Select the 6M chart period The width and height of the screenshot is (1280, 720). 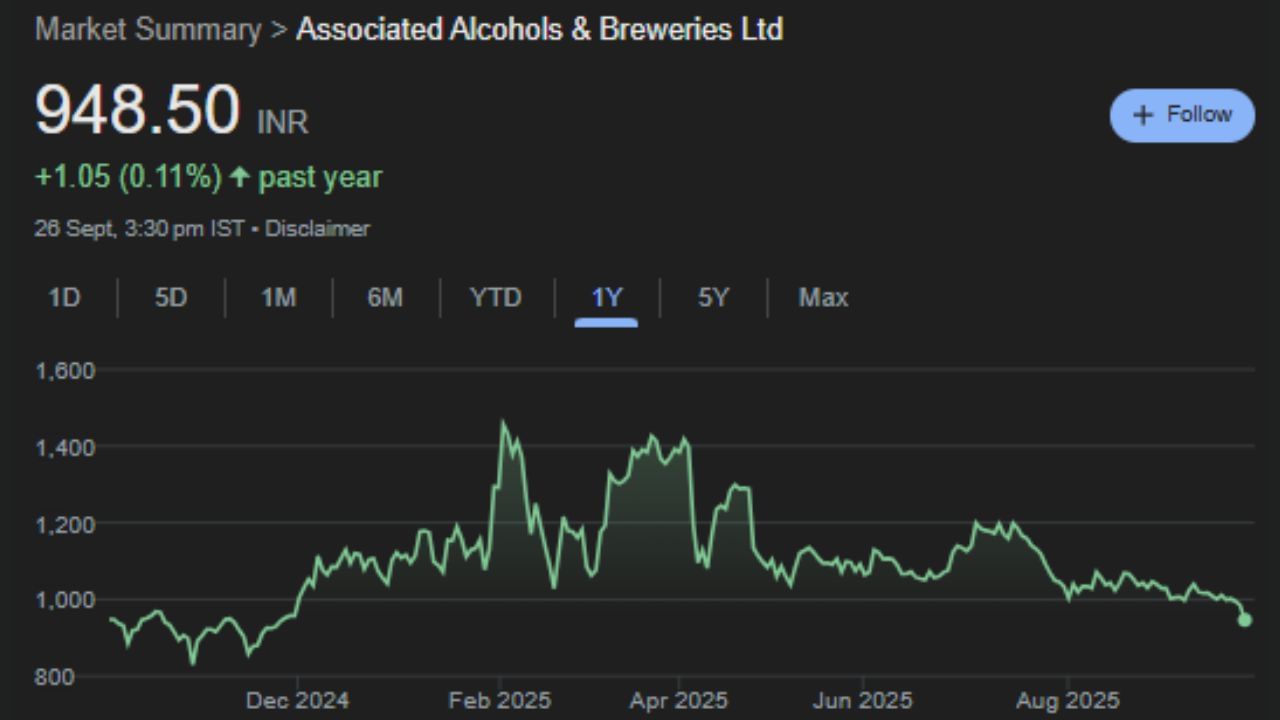click(x=385, y=298)
